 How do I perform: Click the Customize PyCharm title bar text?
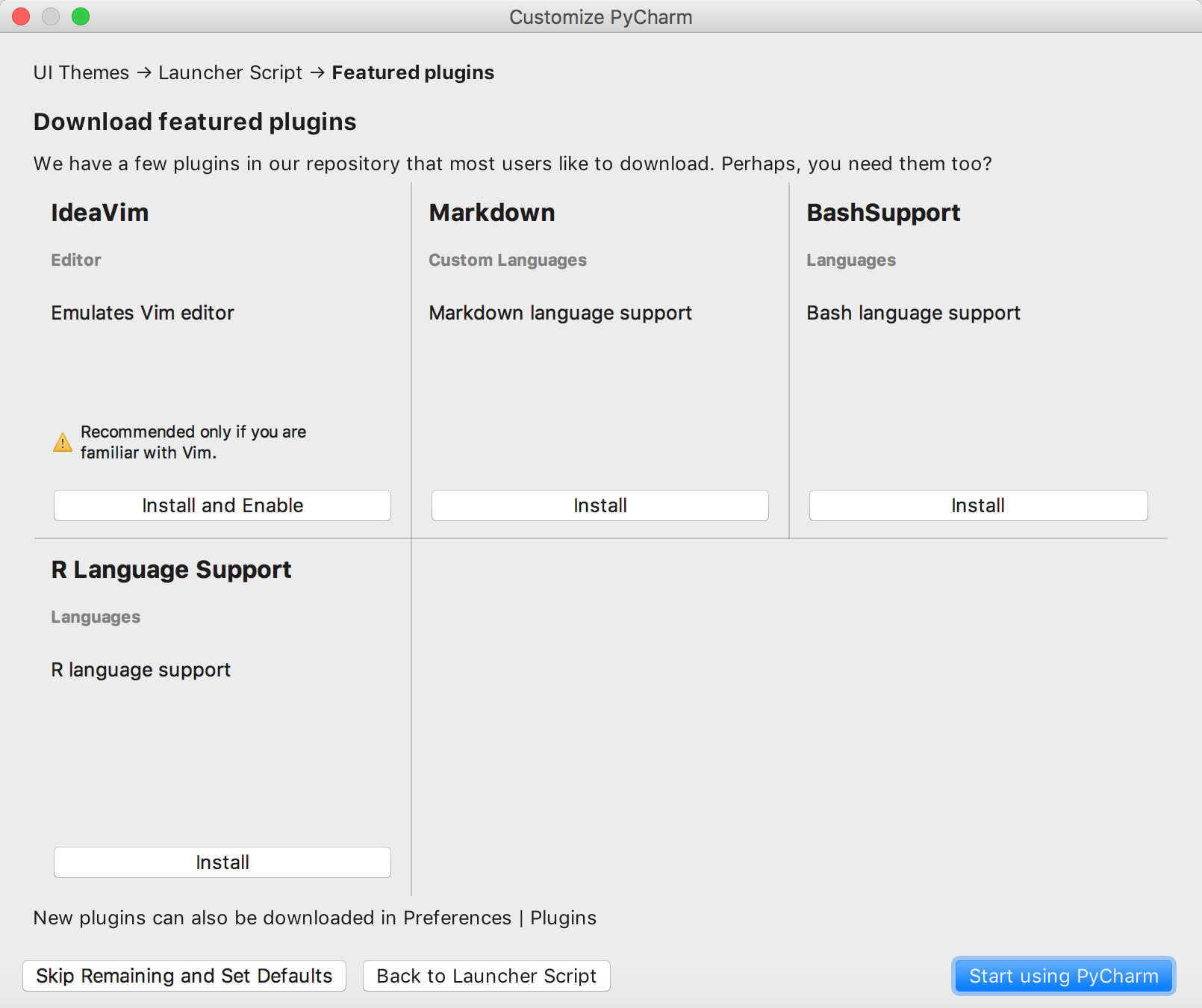pos(600,16)
